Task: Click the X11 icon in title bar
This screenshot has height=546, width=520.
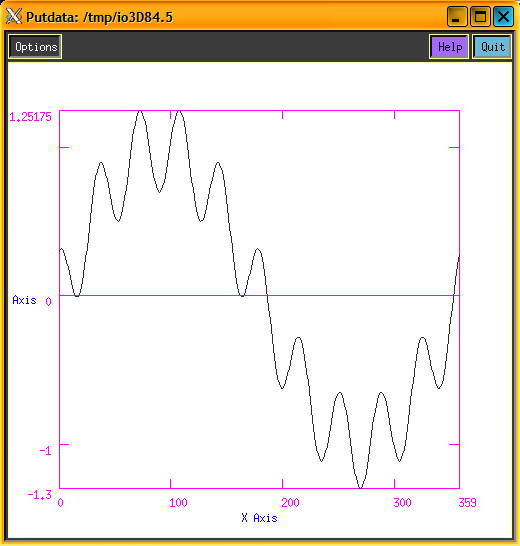Action: pyautogui.click(x=14, y=17)
